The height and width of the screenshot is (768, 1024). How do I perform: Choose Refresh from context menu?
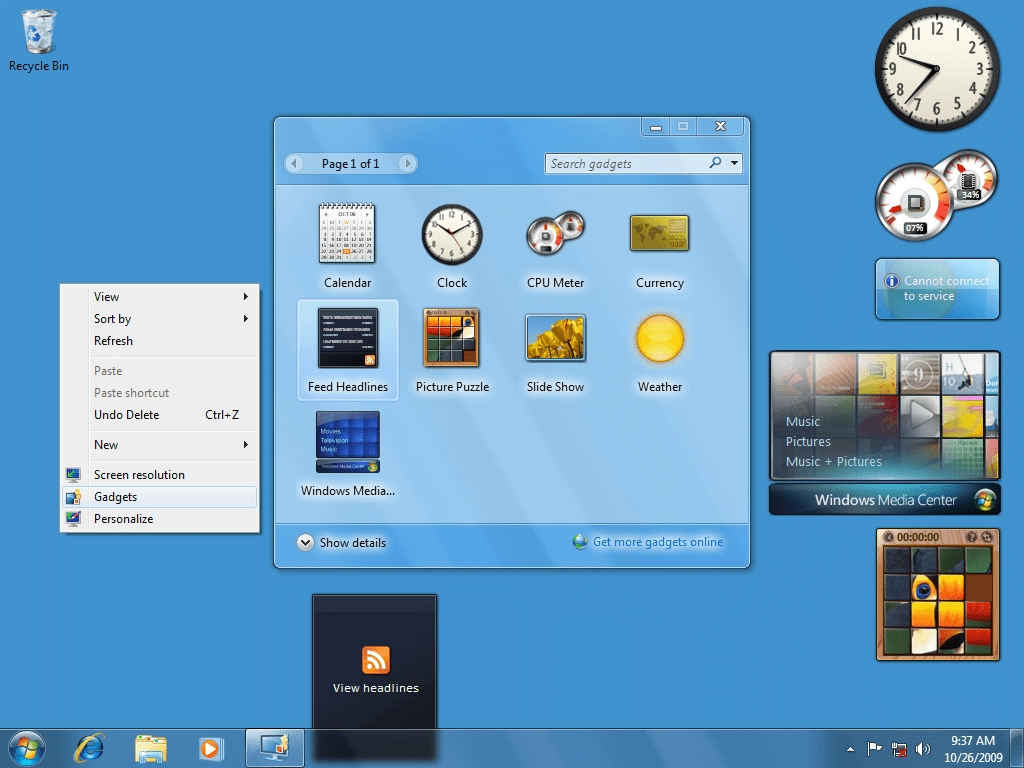(160, 341)
